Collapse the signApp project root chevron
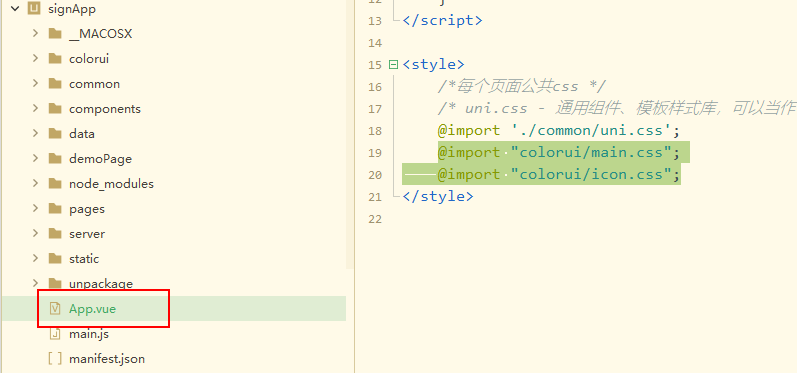 click(14, 8)
